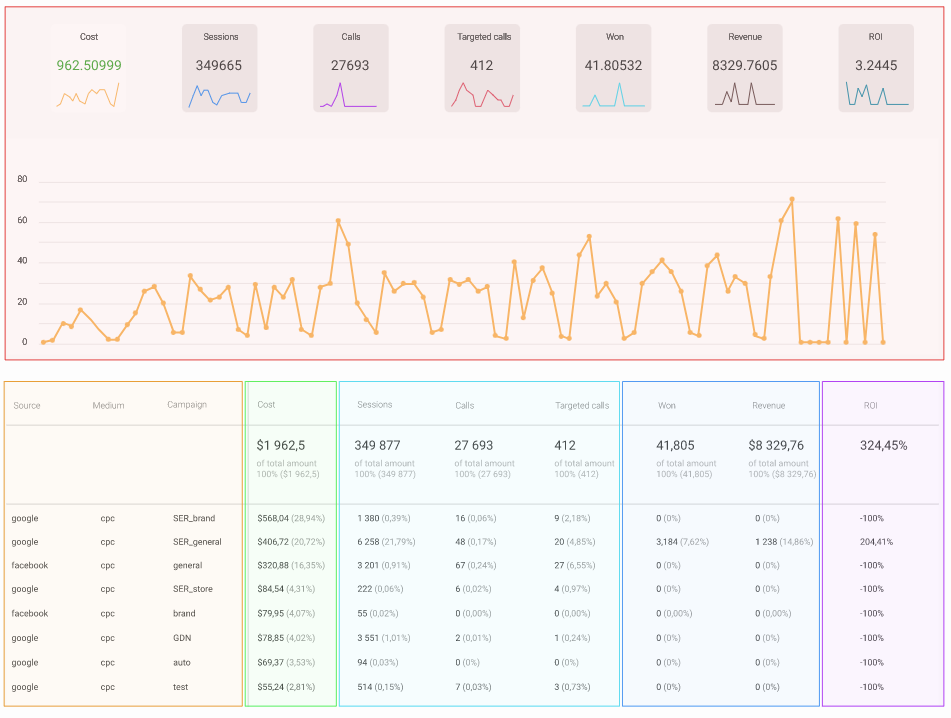Screen dimensions: 951x718
Task: Click the Sessions column header in table
Action: (x=375, y=404)
